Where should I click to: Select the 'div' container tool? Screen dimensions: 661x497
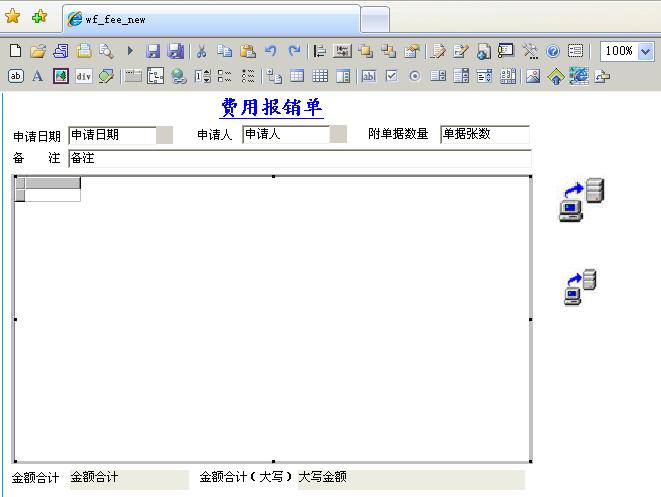pyautogui.click(x=83, y=76)
